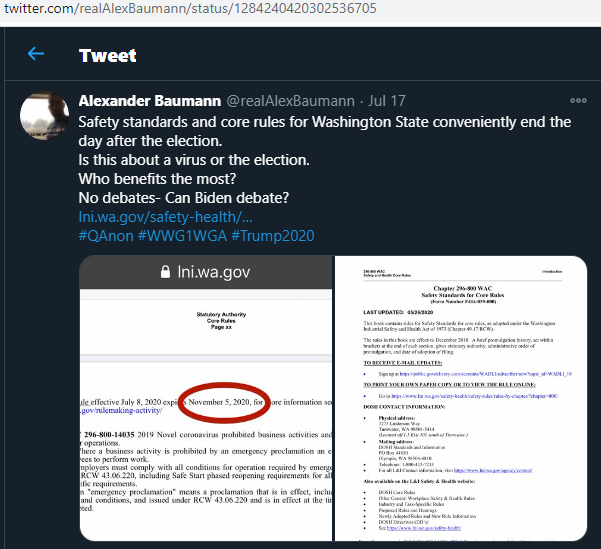Click the Tweet page heading

click(x=107, y=56)
